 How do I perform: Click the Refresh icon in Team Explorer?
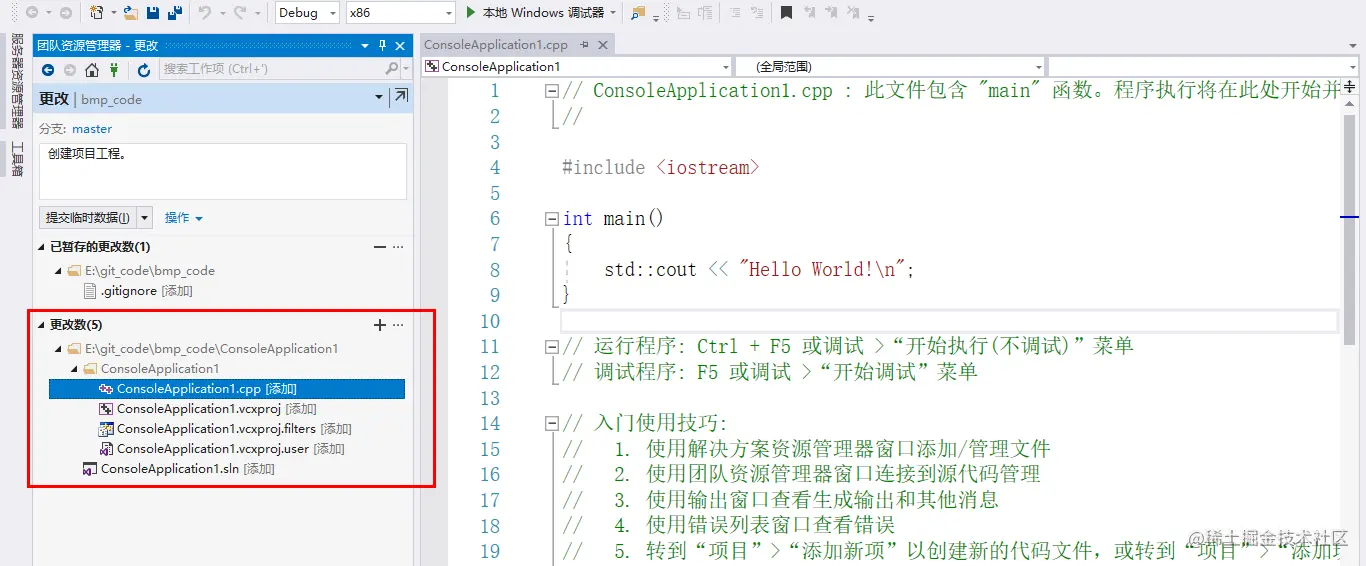coord(144,70)
